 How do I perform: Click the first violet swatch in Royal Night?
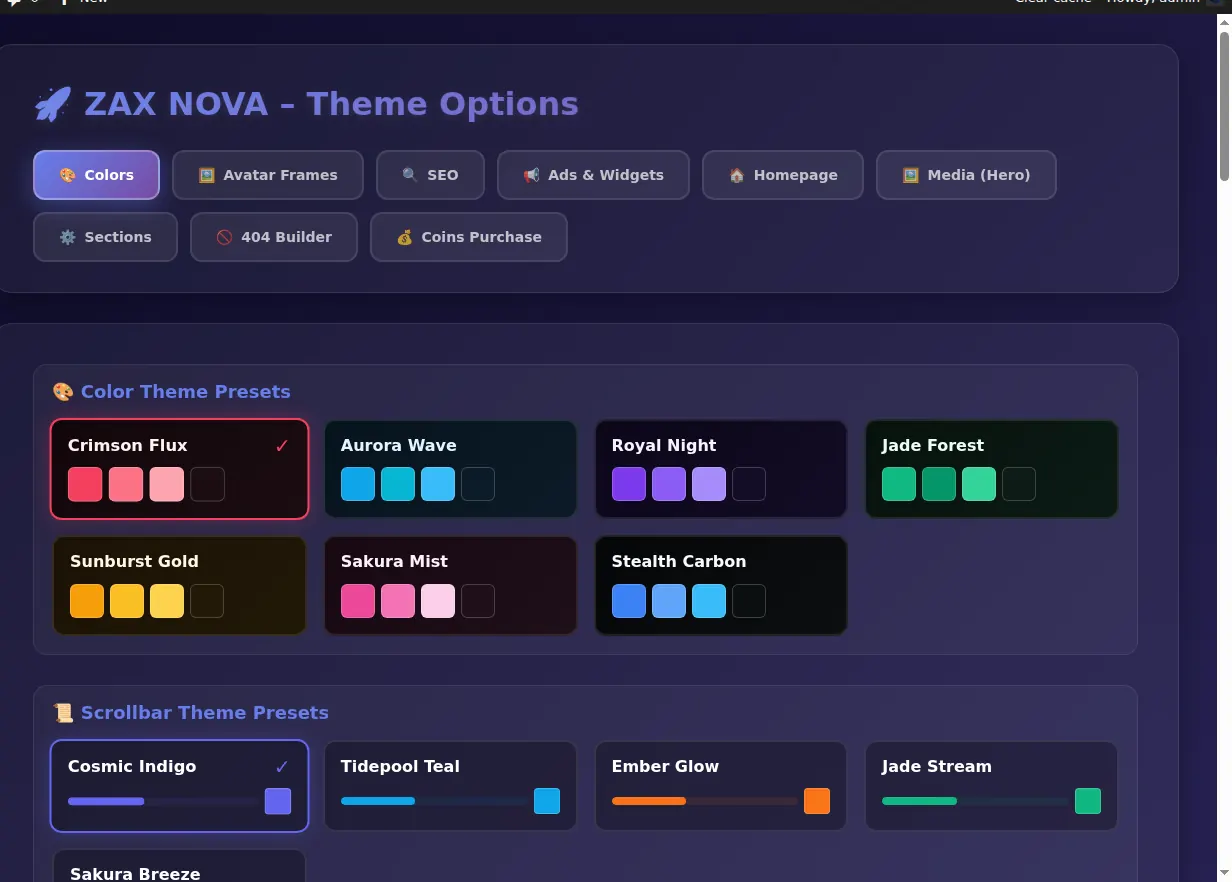click(629, 484)
